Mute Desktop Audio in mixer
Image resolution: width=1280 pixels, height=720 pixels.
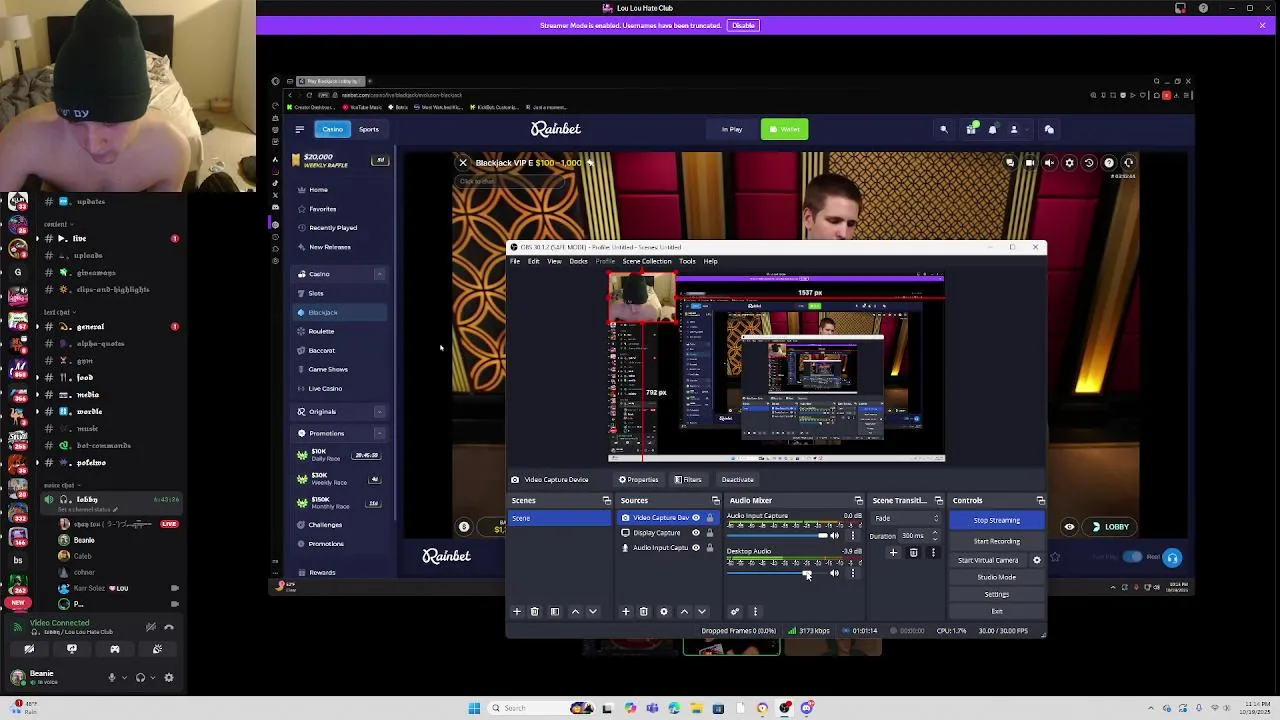pos(835,573)
